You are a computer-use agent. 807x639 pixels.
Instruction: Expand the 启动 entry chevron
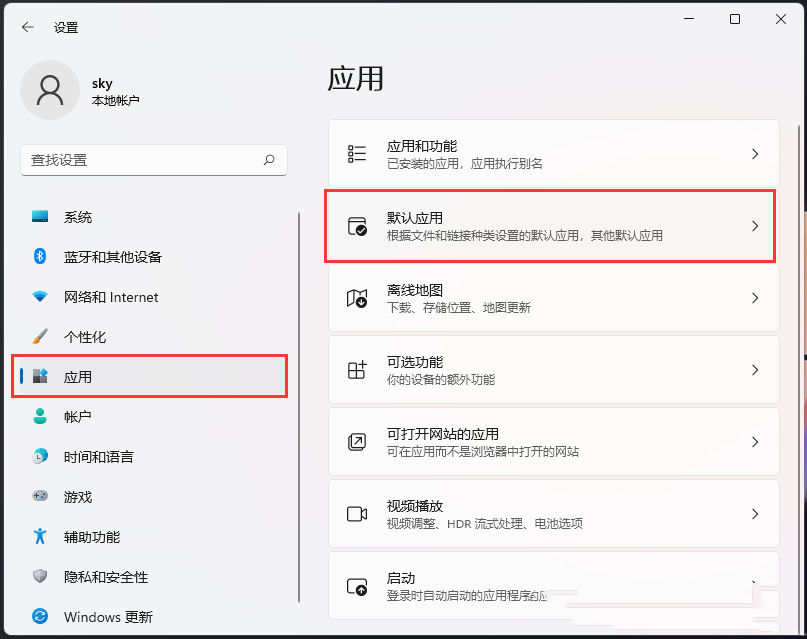click(x=755, y=585)
